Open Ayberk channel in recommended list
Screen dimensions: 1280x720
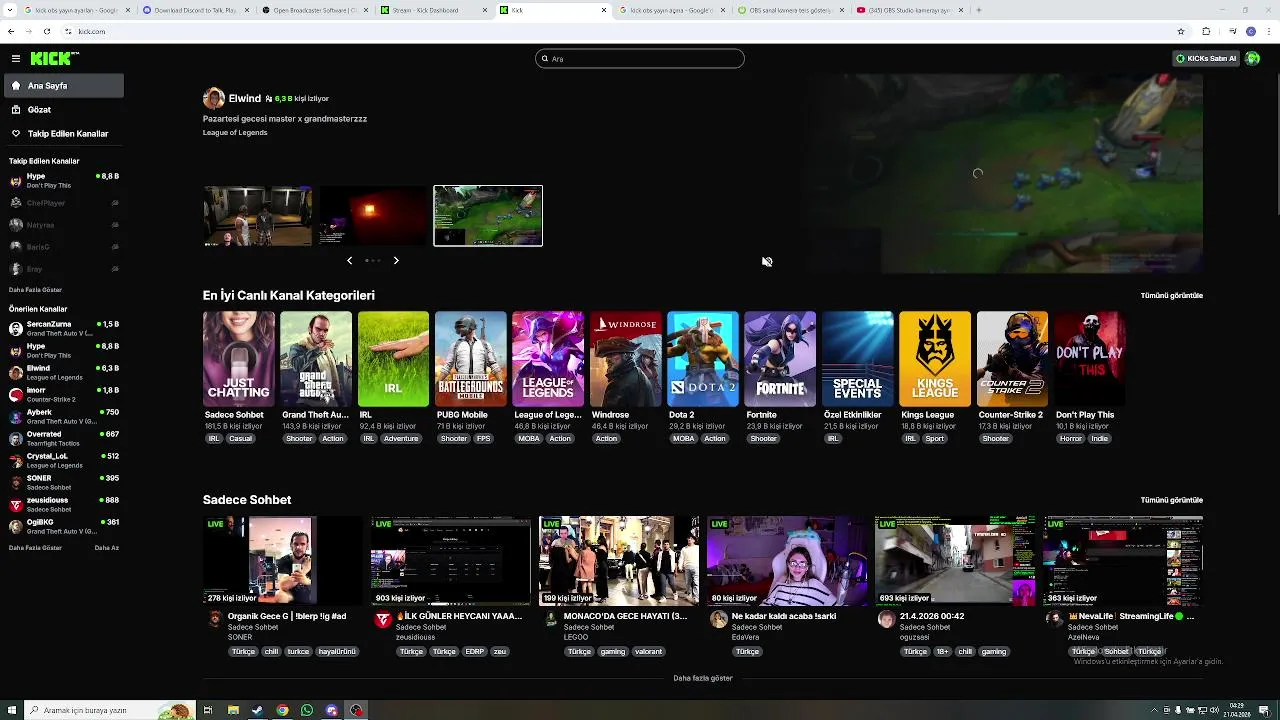[64, 416]
